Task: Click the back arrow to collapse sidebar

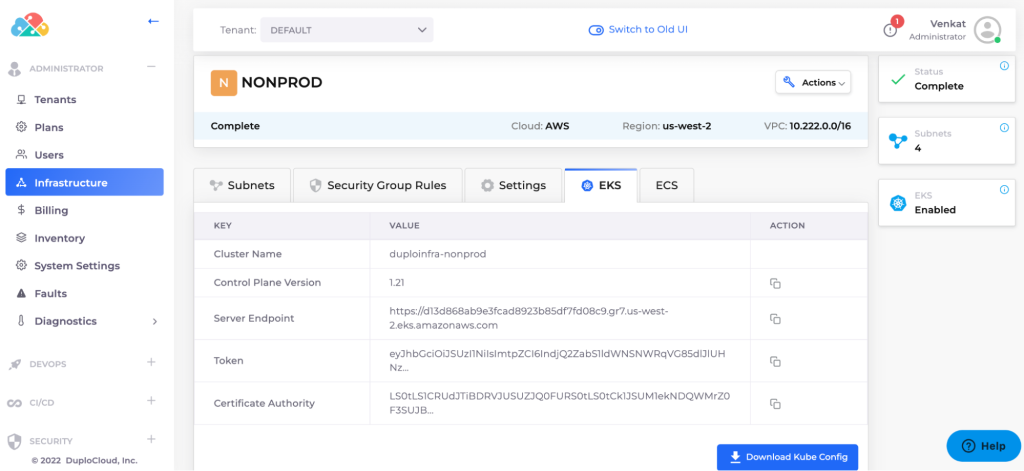Action: 153,20
